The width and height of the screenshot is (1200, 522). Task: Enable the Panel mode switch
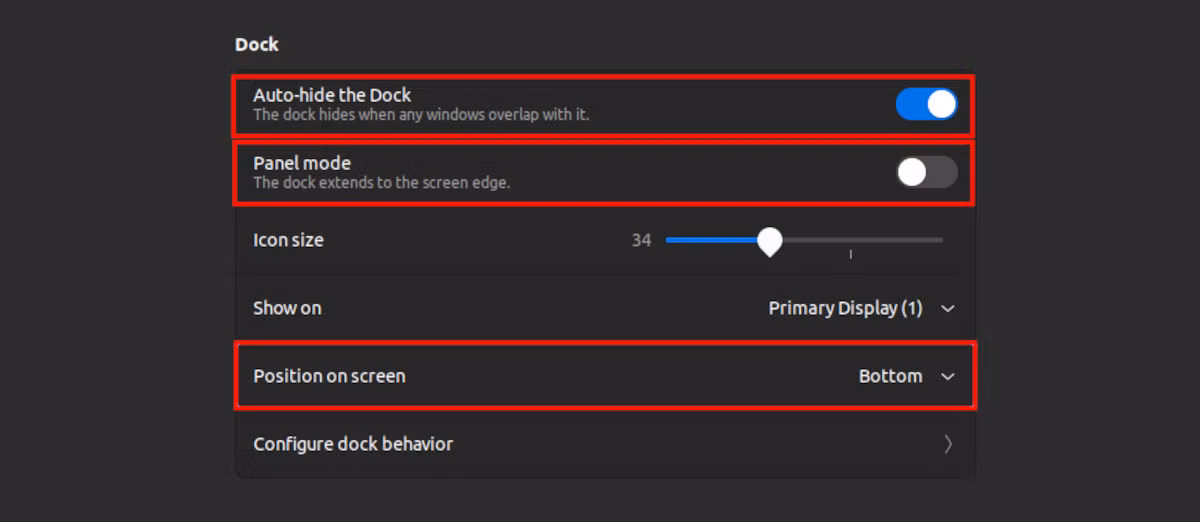pyautogui.click(x=926, y=172)
